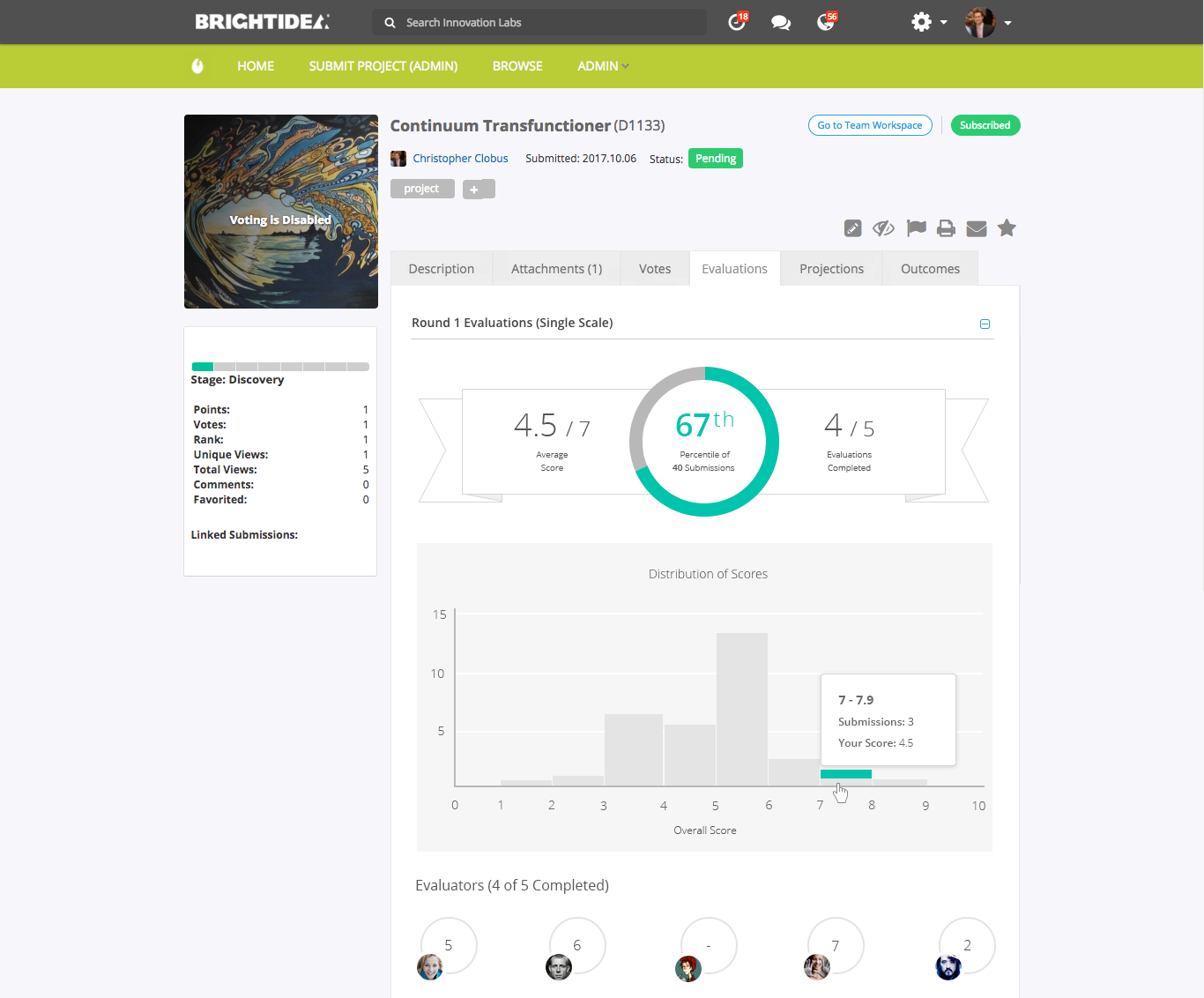Switch to the Attachments (1) tab
Screen dimensions: 1204x998
pos(557,269)
